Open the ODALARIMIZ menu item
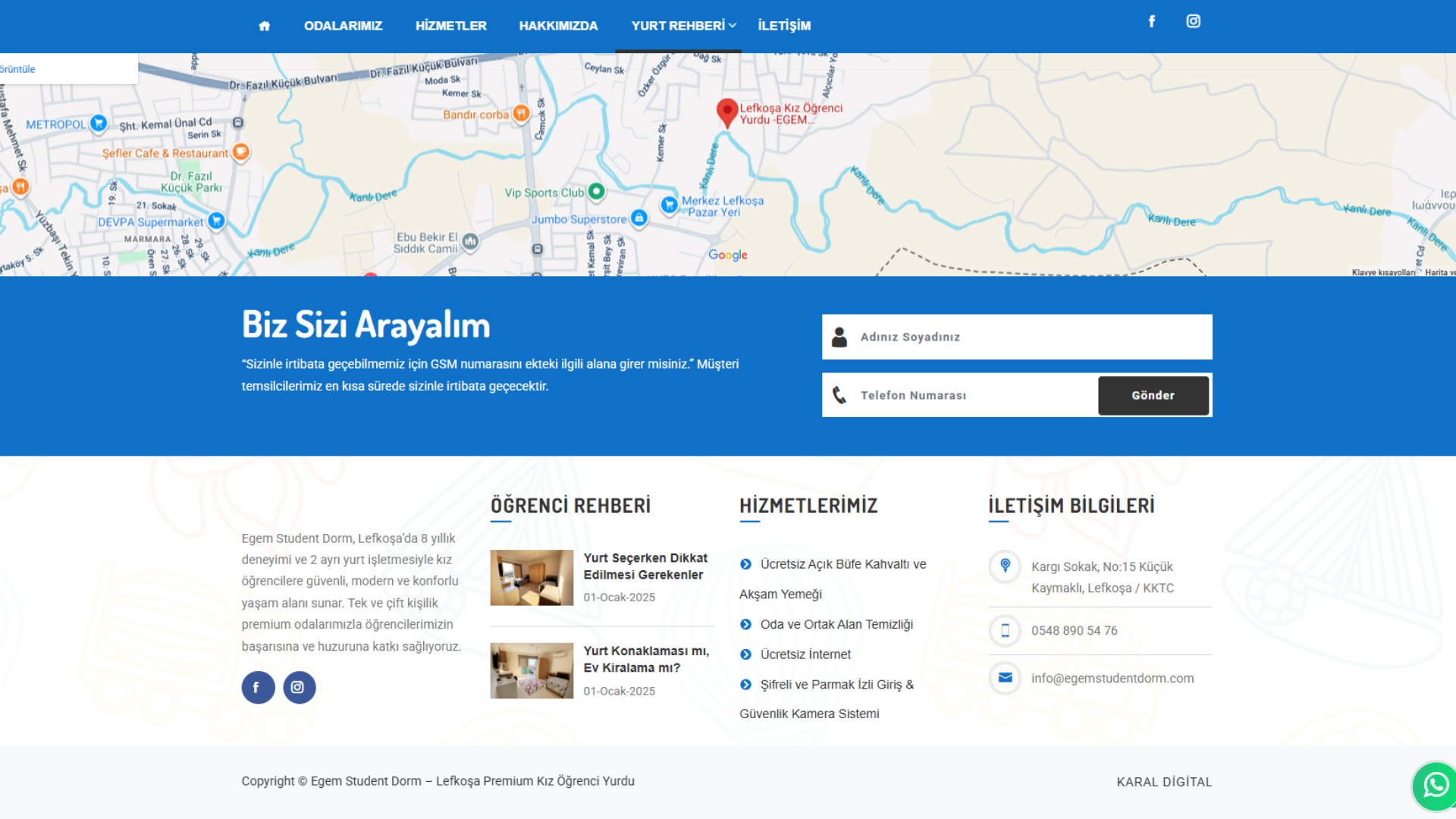Screen dimensions: 1456x819 tap(343, 26)
